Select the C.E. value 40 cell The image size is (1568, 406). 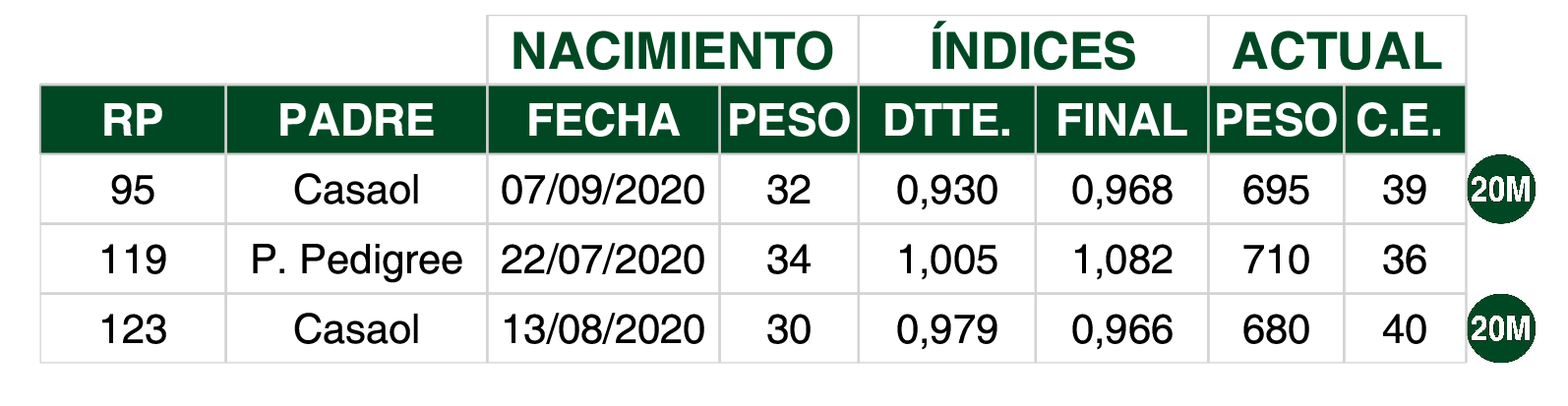pyautogui.click(x=1405, y=329)
